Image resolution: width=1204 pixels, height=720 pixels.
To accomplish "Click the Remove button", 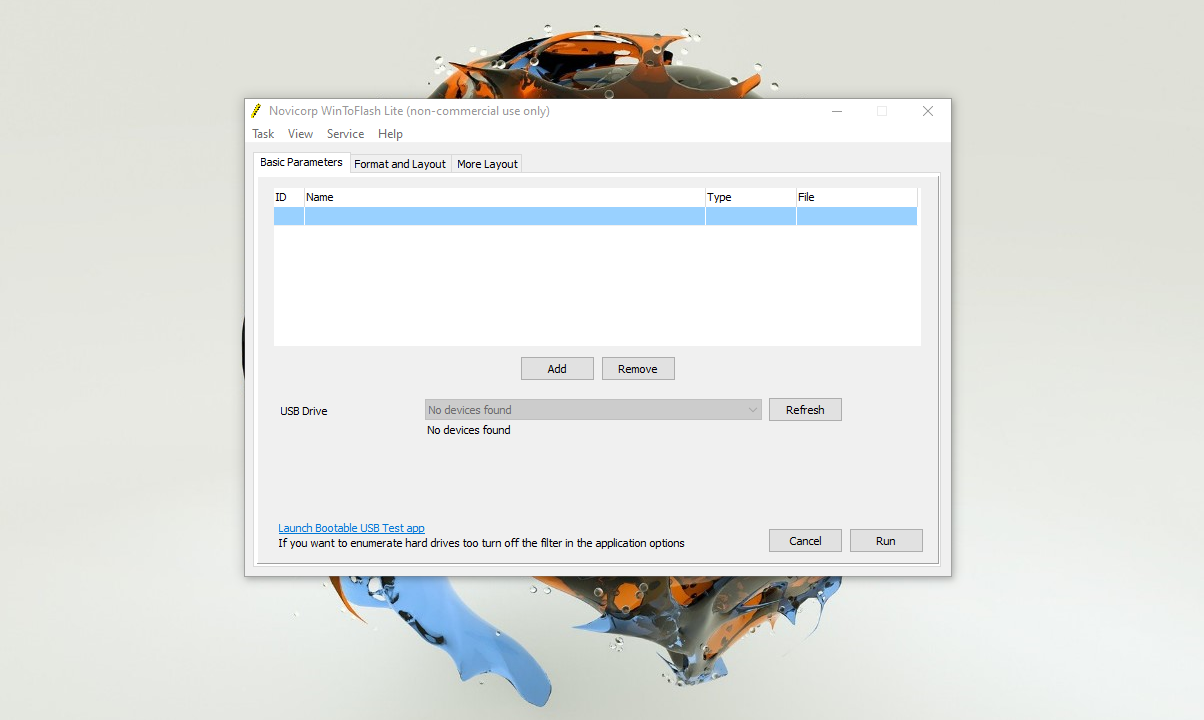I will [x=638, y=369].
